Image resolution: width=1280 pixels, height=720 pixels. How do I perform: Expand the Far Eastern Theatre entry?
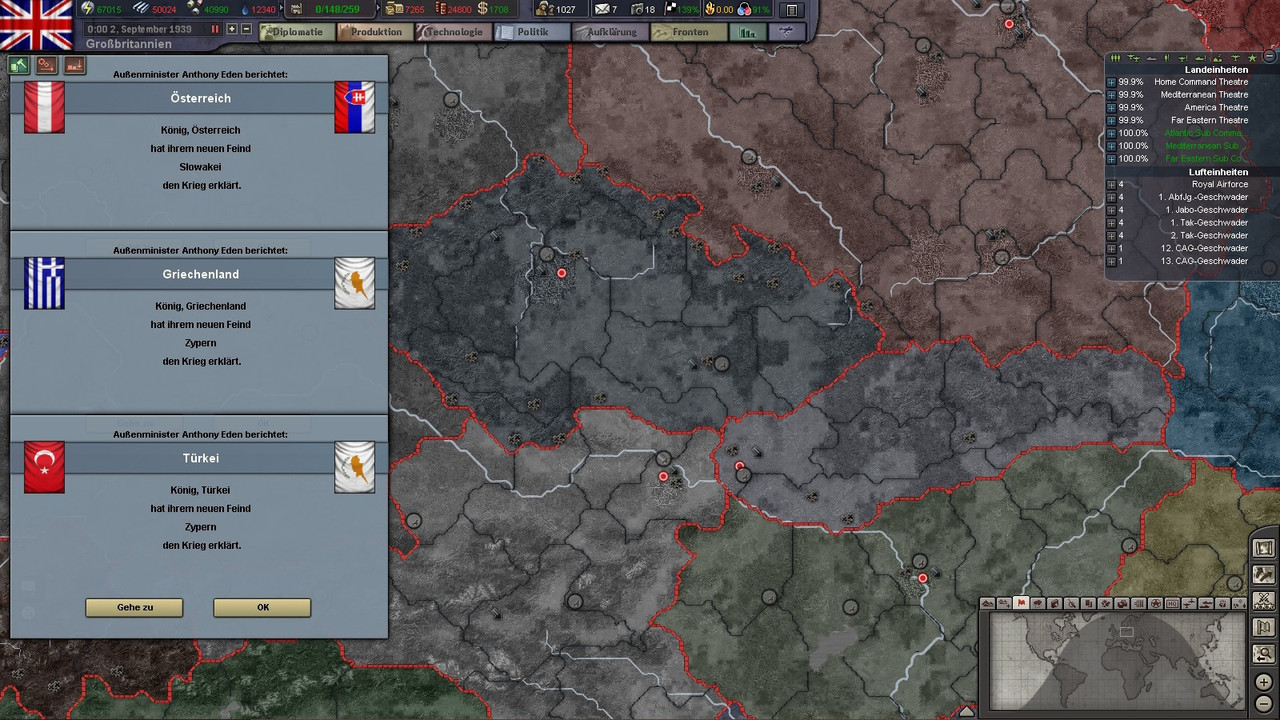pos(1111,120)
